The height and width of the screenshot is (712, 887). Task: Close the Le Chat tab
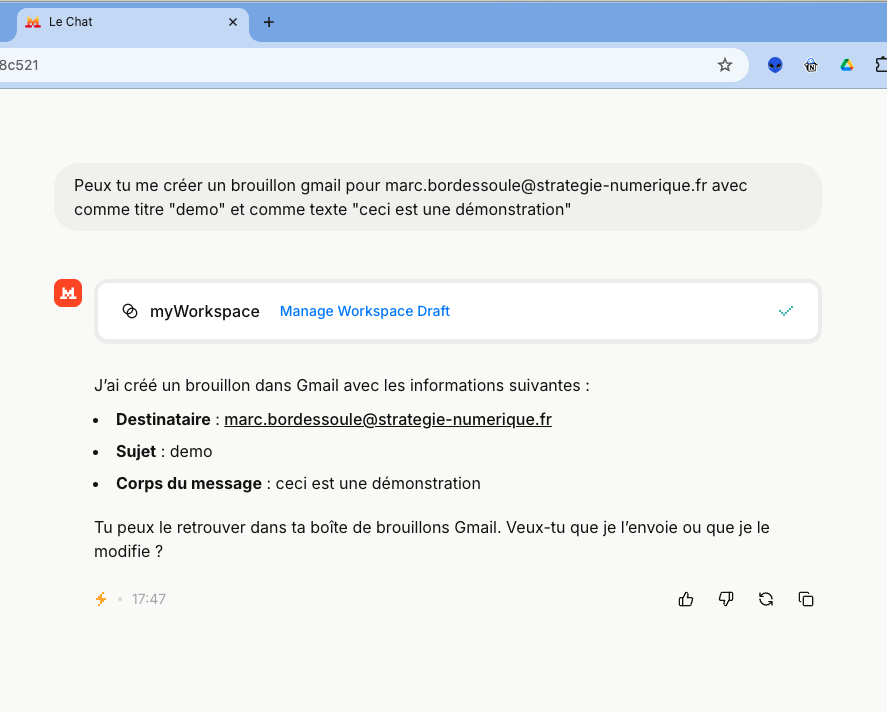point(233,22)
